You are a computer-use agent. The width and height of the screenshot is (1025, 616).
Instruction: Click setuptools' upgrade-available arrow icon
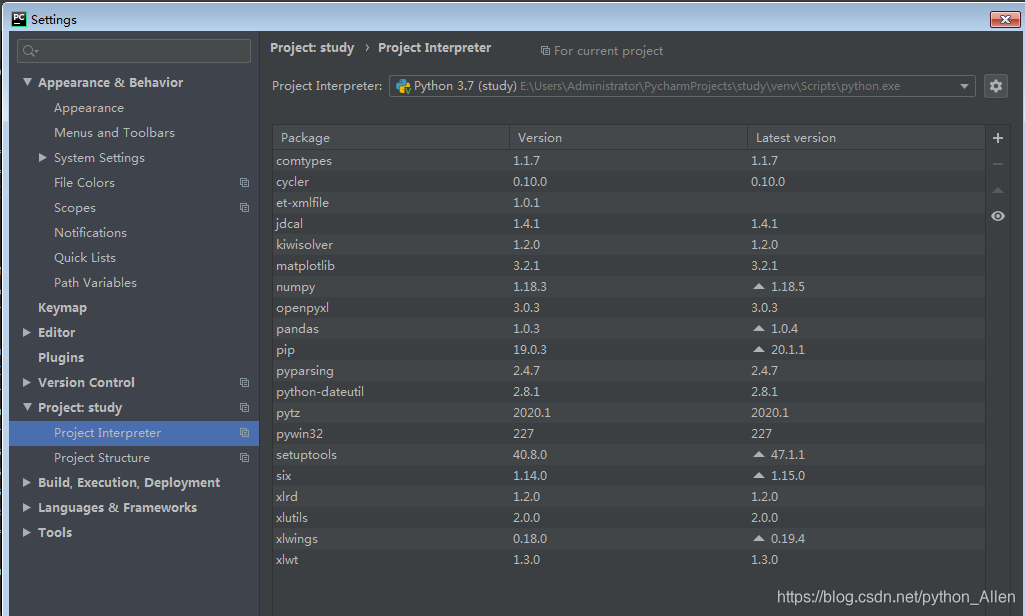pos(758,454)
